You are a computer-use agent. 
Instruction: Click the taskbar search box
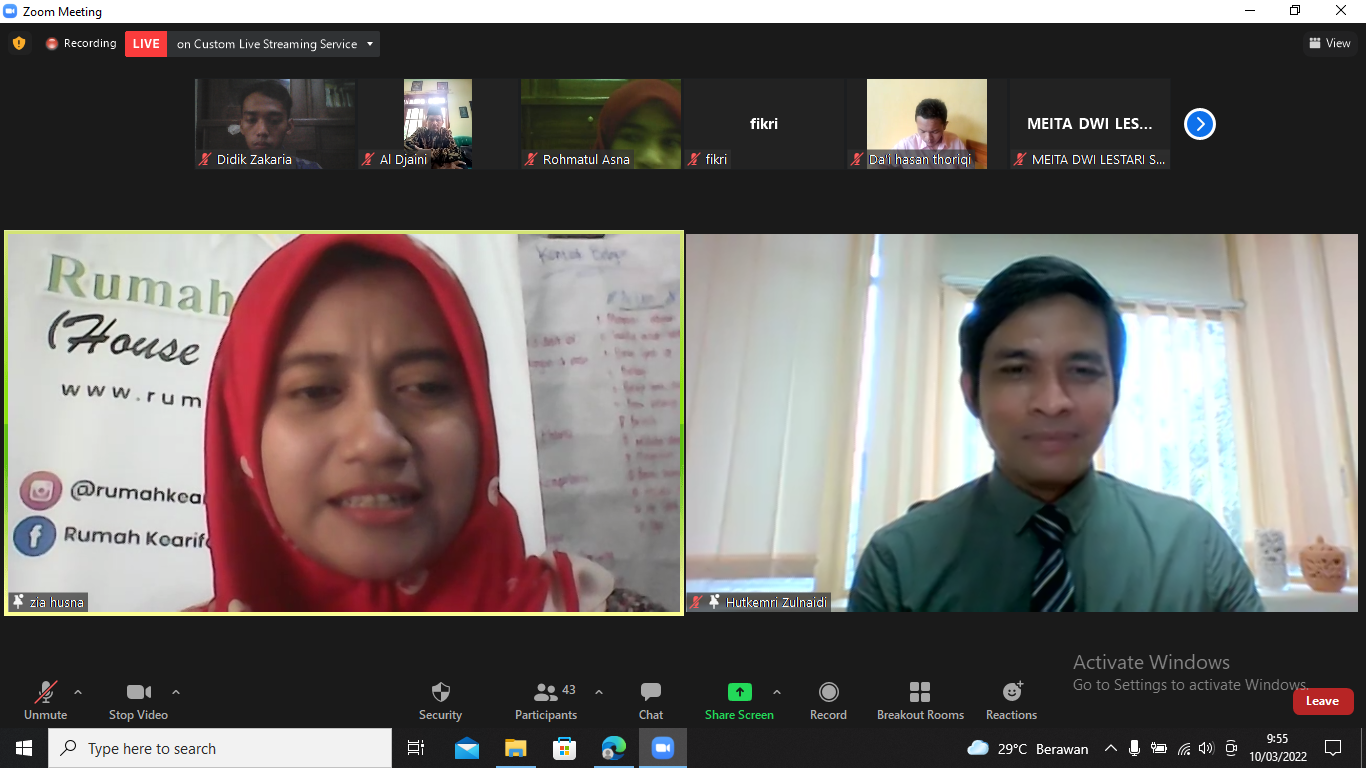click(x=220, y=748)
